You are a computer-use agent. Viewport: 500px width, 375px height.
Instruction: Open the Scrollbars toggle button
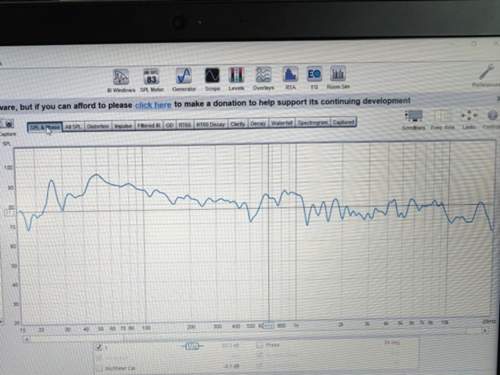click(413, 120)
